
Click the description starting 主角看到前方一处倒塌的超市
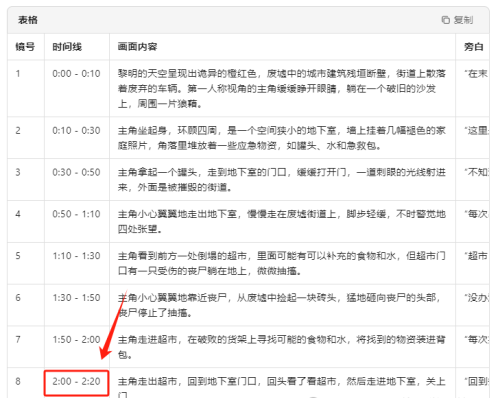tap(282, 264)
